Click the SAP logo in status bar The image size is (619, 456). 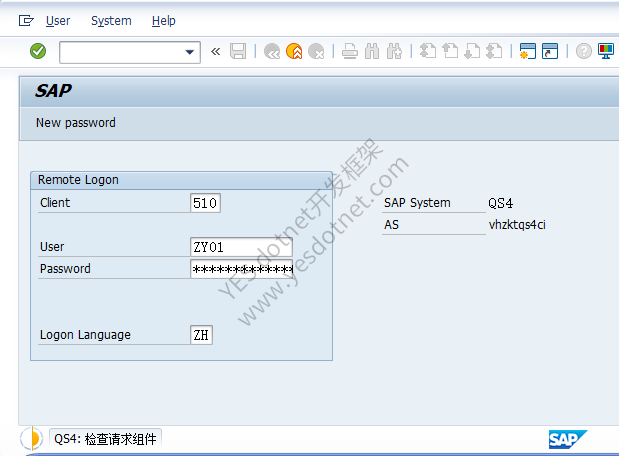[x=568, y=439]
